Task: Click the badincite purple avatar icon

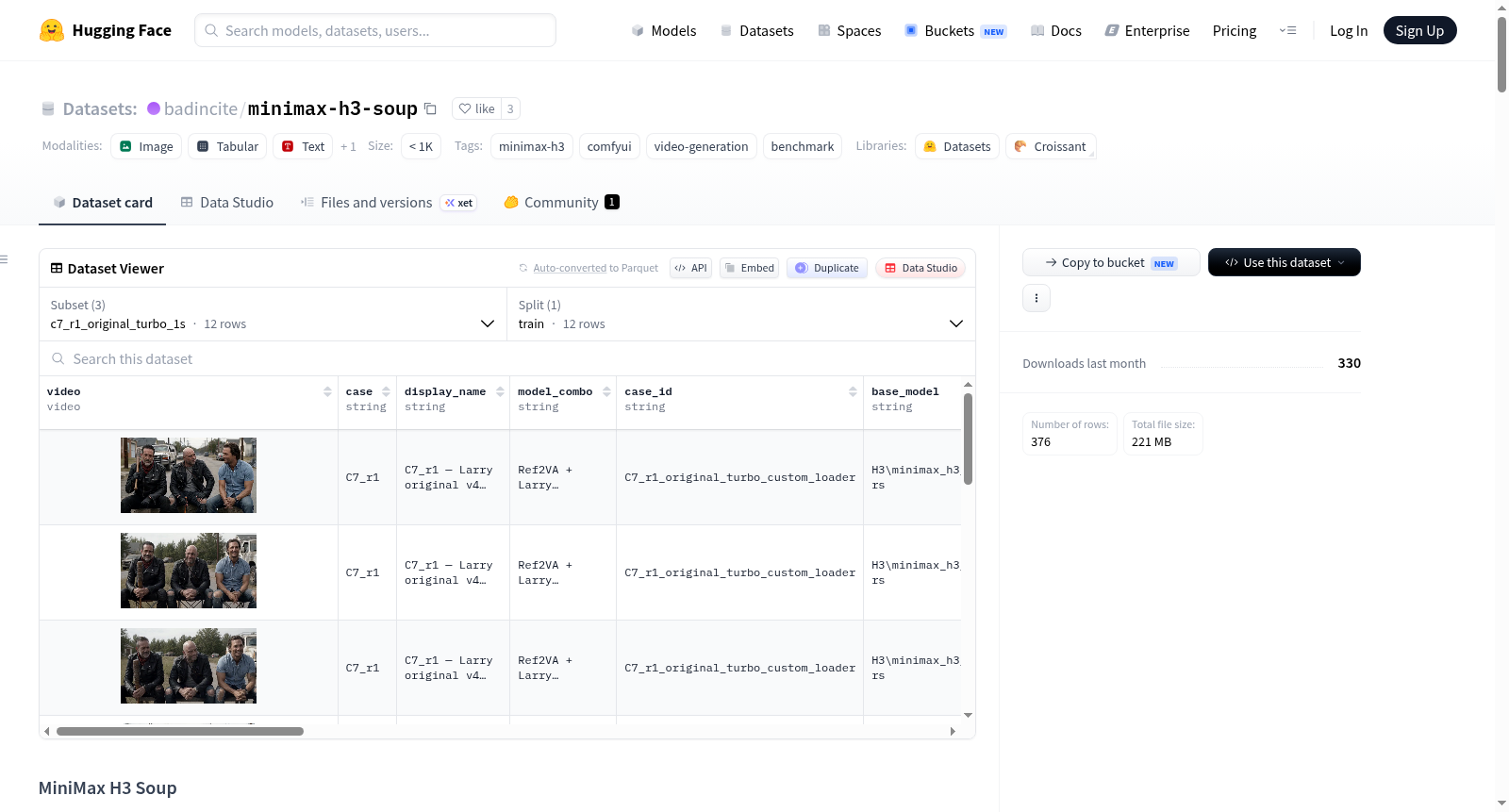Action: tap(154, 108)
